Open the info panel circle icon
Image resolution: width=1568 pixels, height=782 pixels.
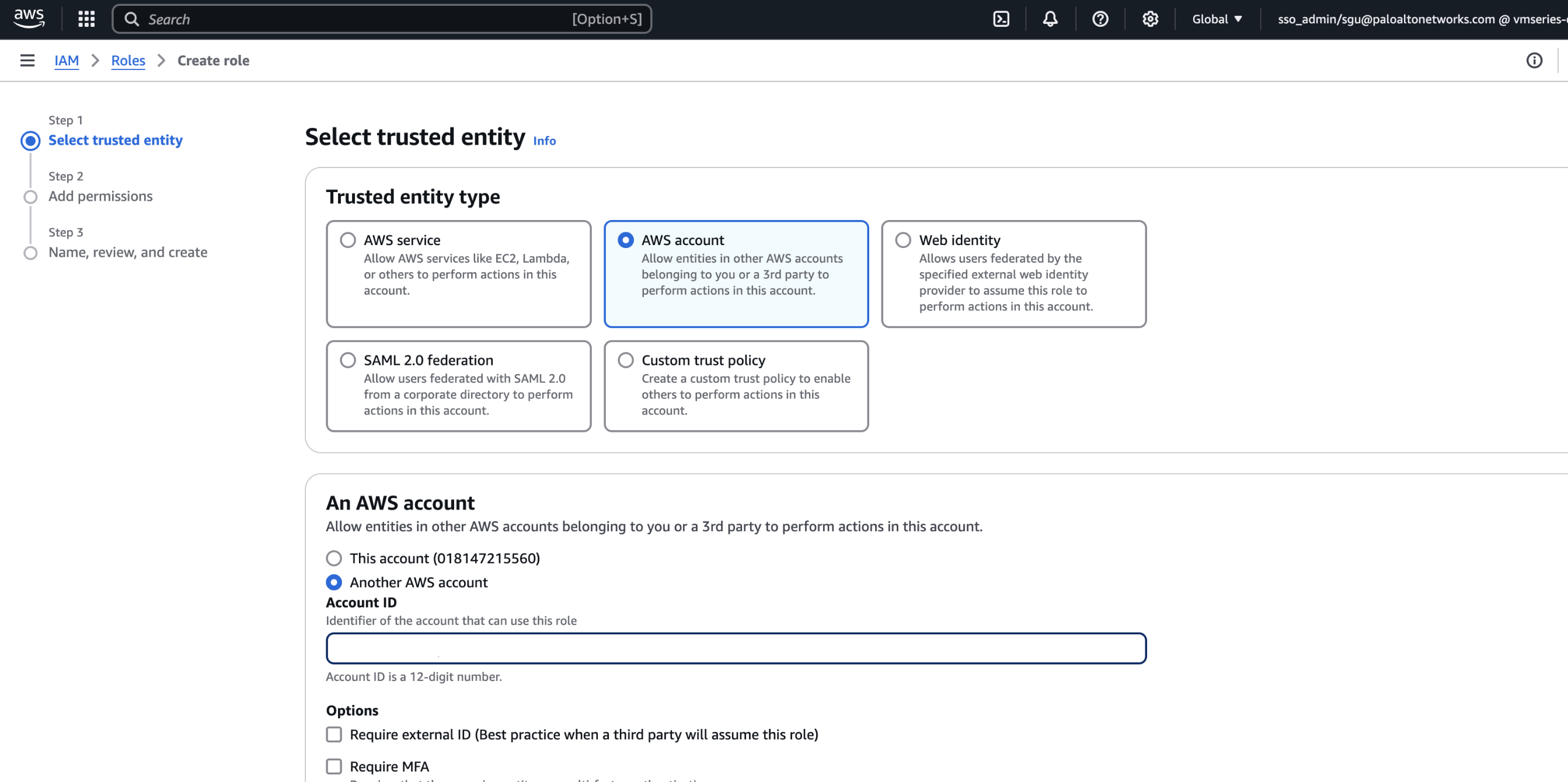(x=1534, y=60)
